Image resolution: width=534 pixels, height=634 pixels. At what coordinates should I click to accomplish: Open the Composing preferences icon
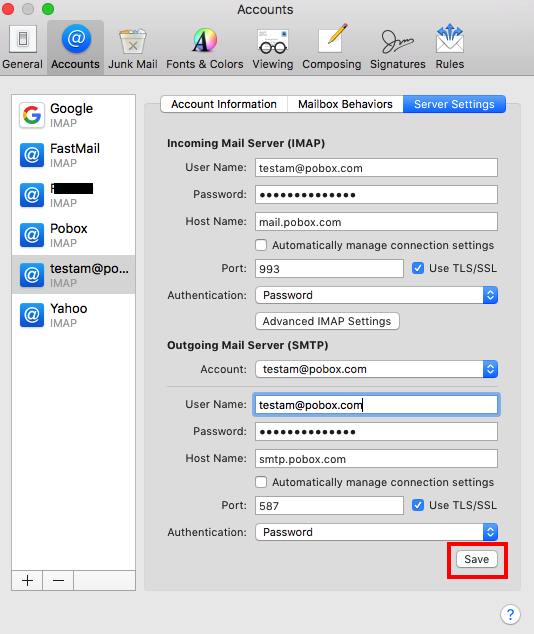tap(331, 47)
